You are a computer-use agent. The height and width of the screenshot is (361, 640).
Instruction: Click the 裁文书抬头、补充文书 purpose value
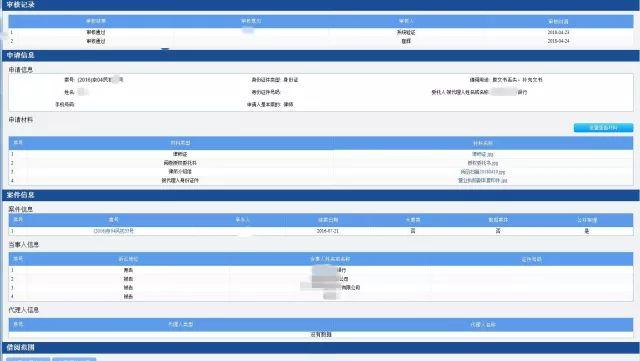click(517, 80)
